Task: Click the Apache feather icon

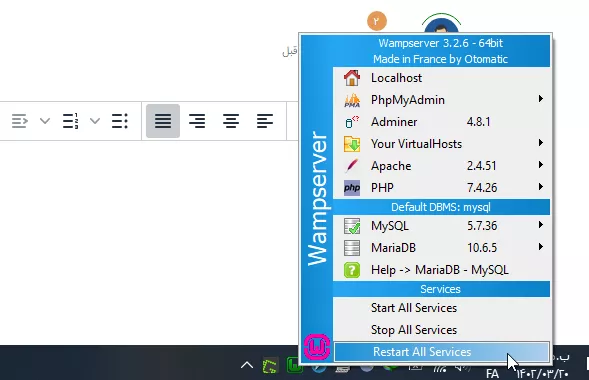Action: (x=352, y=166)
